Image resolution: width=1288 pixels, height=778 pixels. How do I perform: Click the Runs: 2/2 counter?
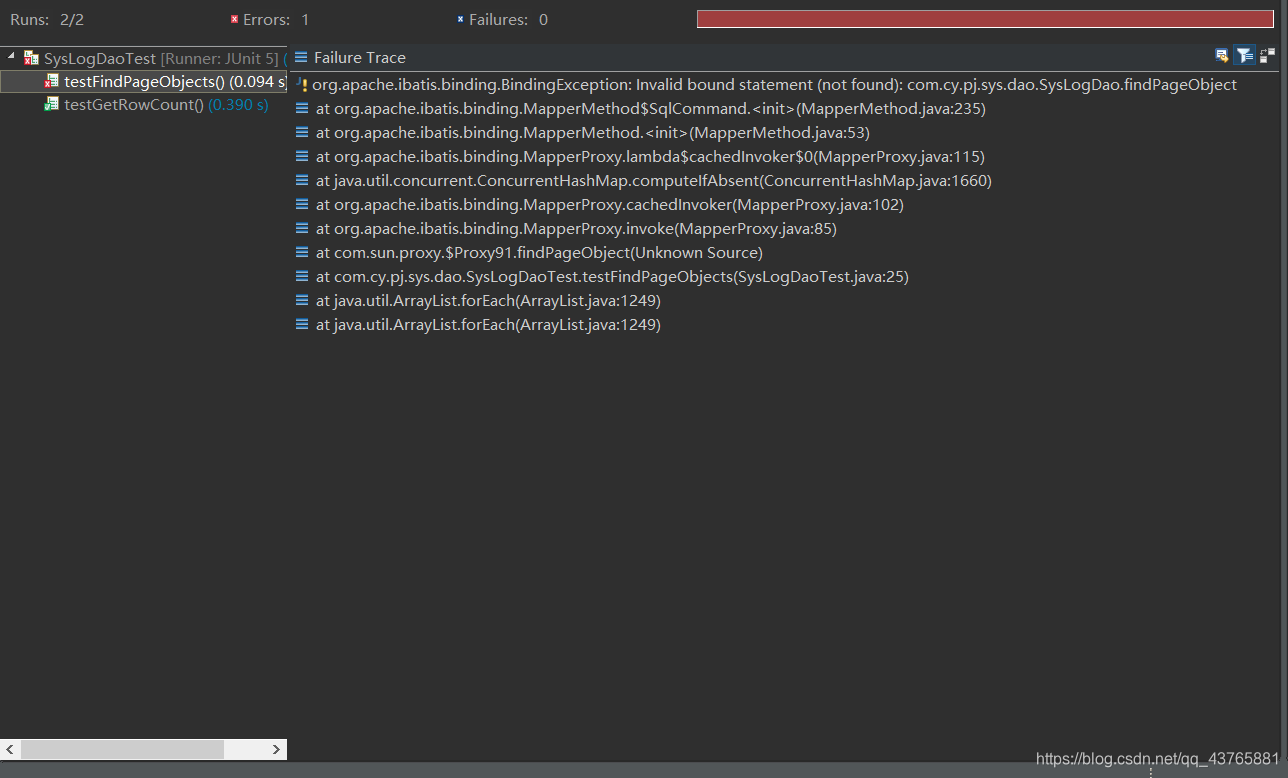click(47, 20)
